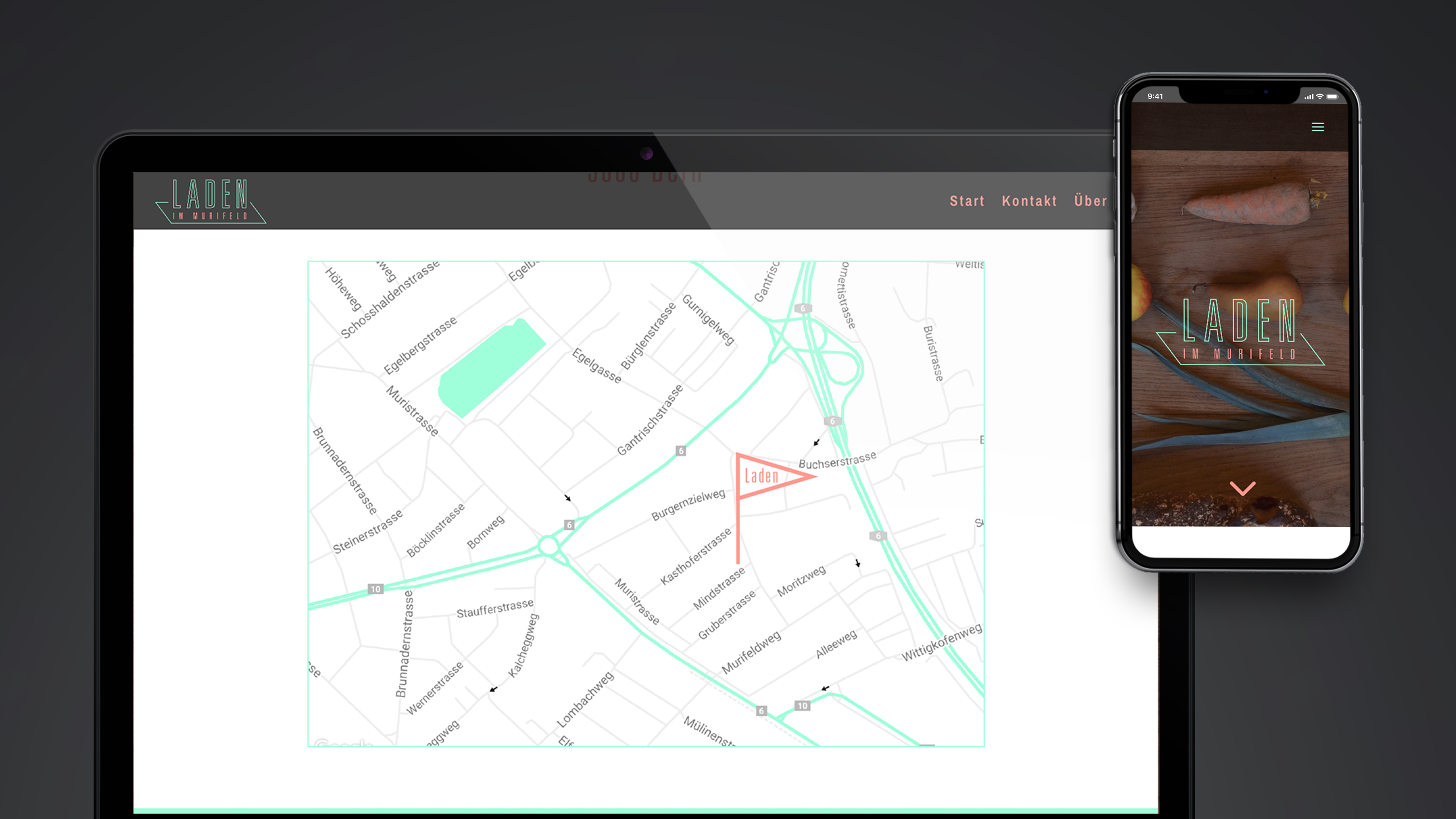Click the route 10 badge near Brunnadernstrasse
This screenshot has width=1456, height=819.
coord(375,589)
